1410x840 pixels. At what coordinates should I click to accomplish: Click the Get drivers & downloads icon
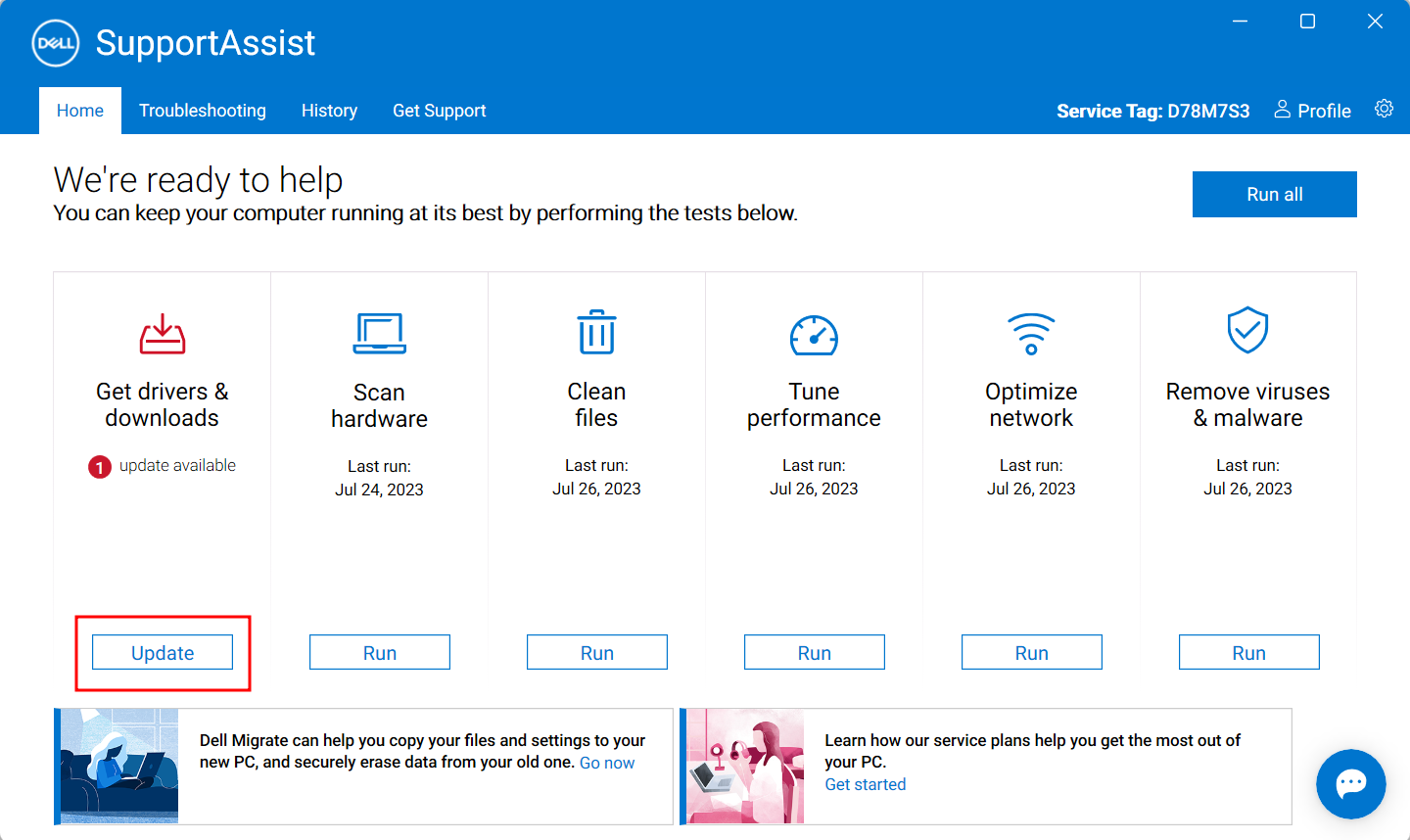point(163,334)
